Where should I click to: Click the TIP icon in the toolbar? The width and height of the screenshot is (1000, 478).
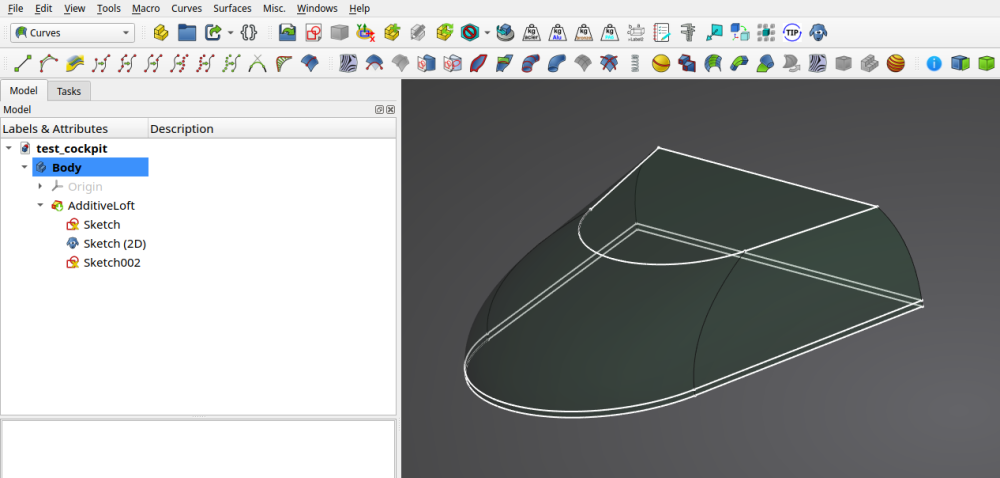[x=792, y=32]
